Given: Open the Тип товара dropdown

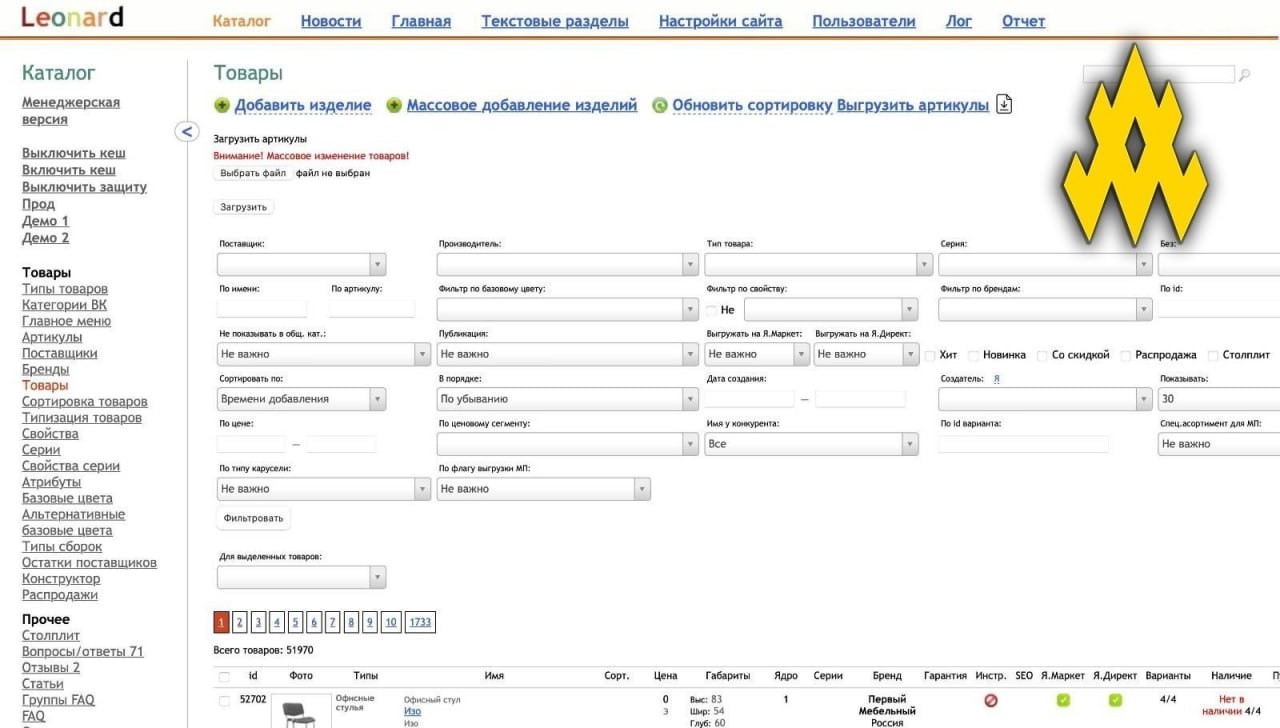Looking at the screenshot, I should (x=818, y=265).
